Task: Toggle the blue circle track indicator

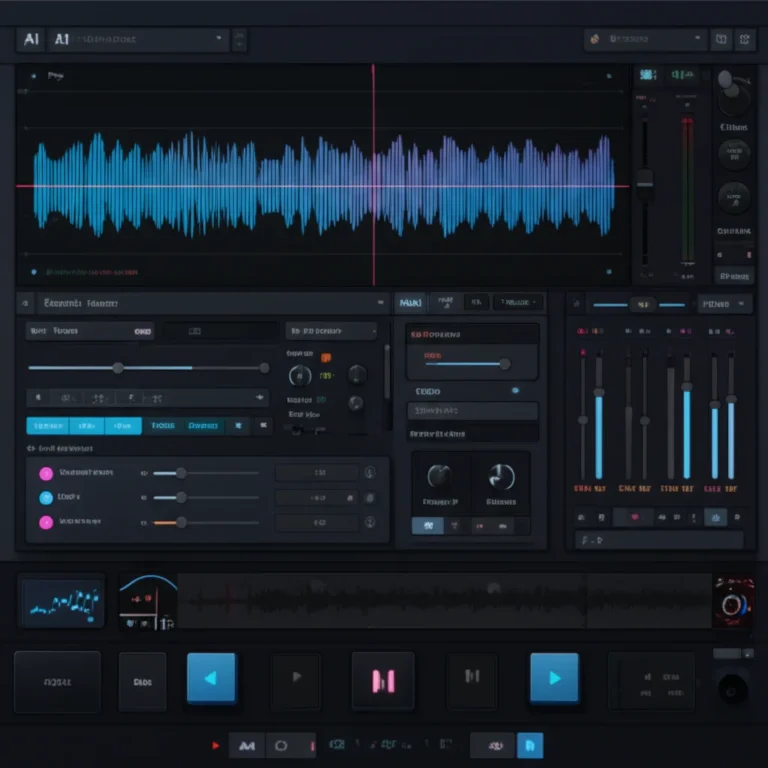Action: pyautogui.click(x=46, y=497)
